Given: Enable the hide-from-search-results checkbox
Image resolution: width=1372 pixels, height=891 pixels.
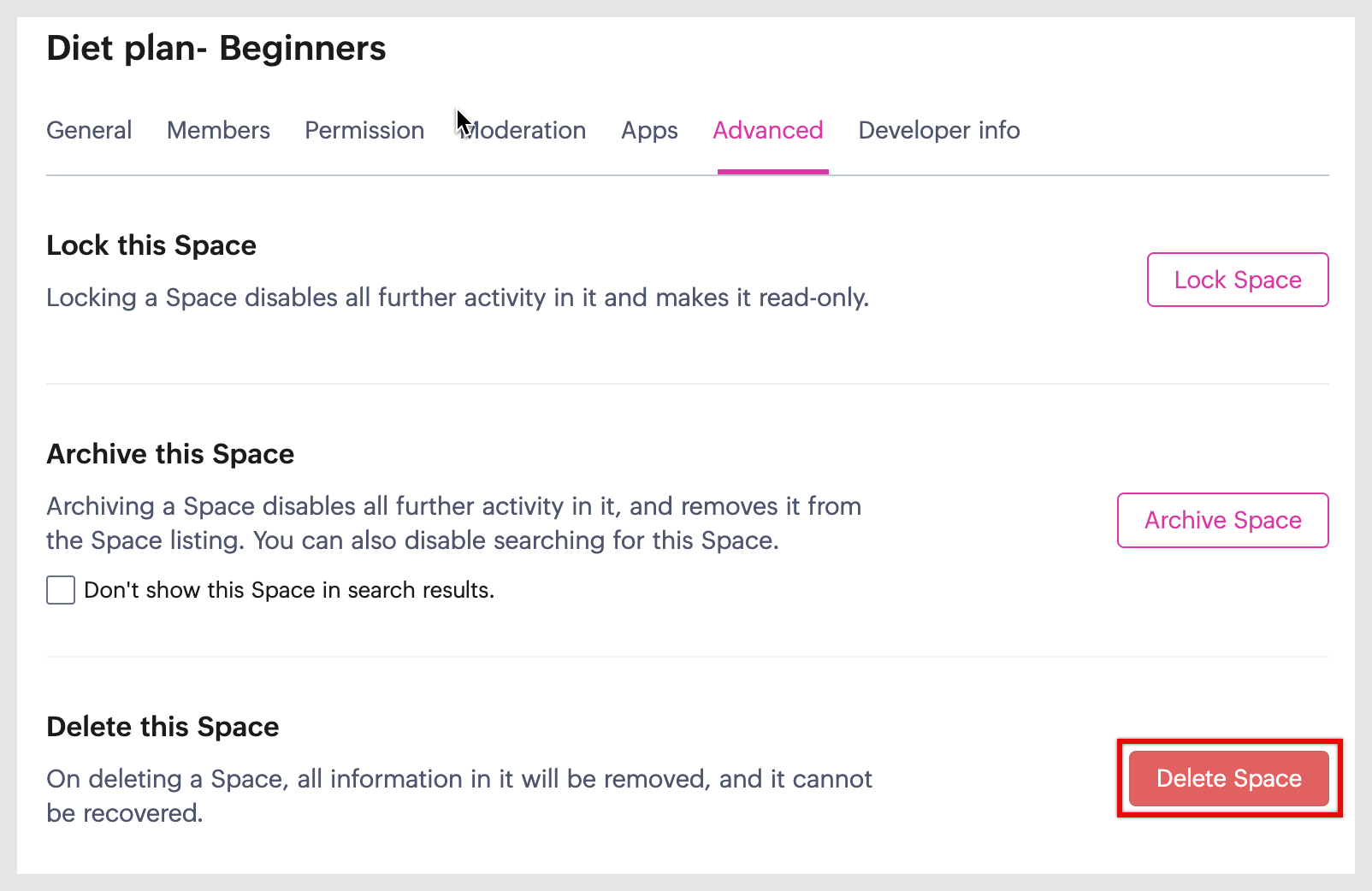Looking at the screenshot, I should [x=61, y=590].
